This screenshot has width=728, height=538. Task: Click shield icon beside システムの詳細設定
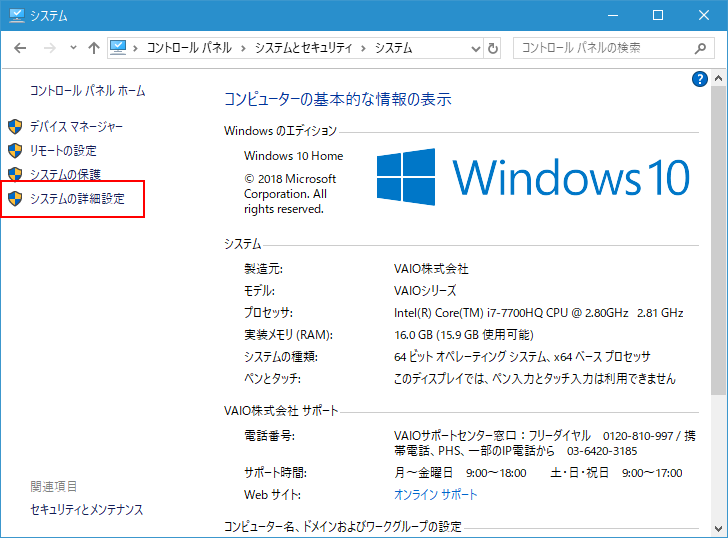(15, 199)
